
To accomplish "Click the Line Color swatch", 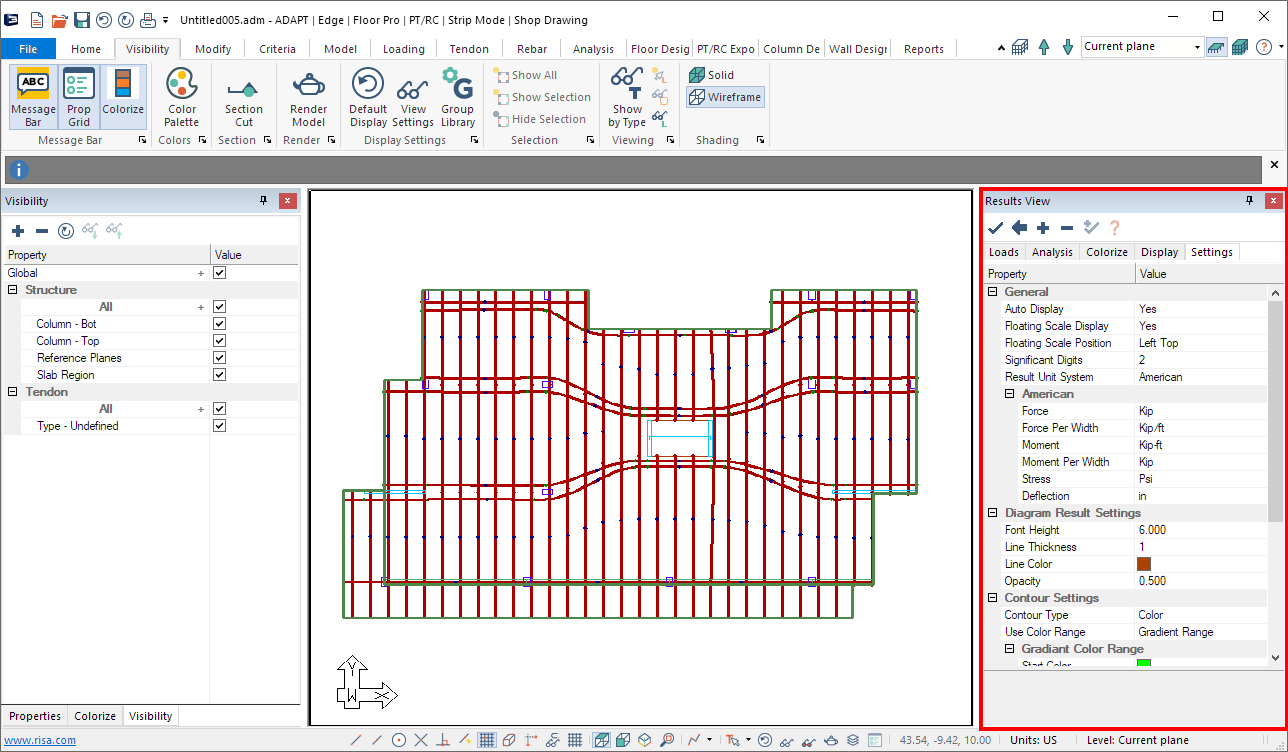I will click(1144, 564).
